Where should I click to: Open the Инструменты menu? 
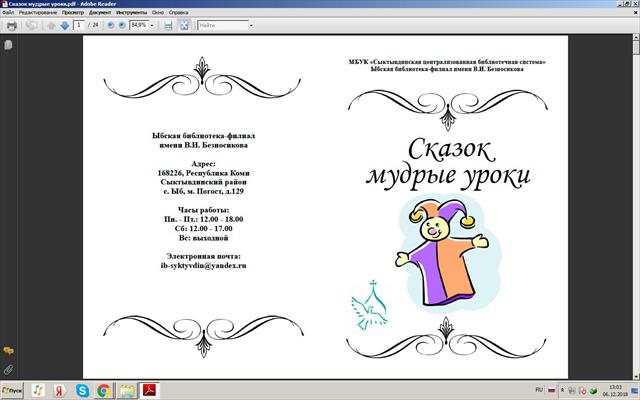[x=130, y=13]
